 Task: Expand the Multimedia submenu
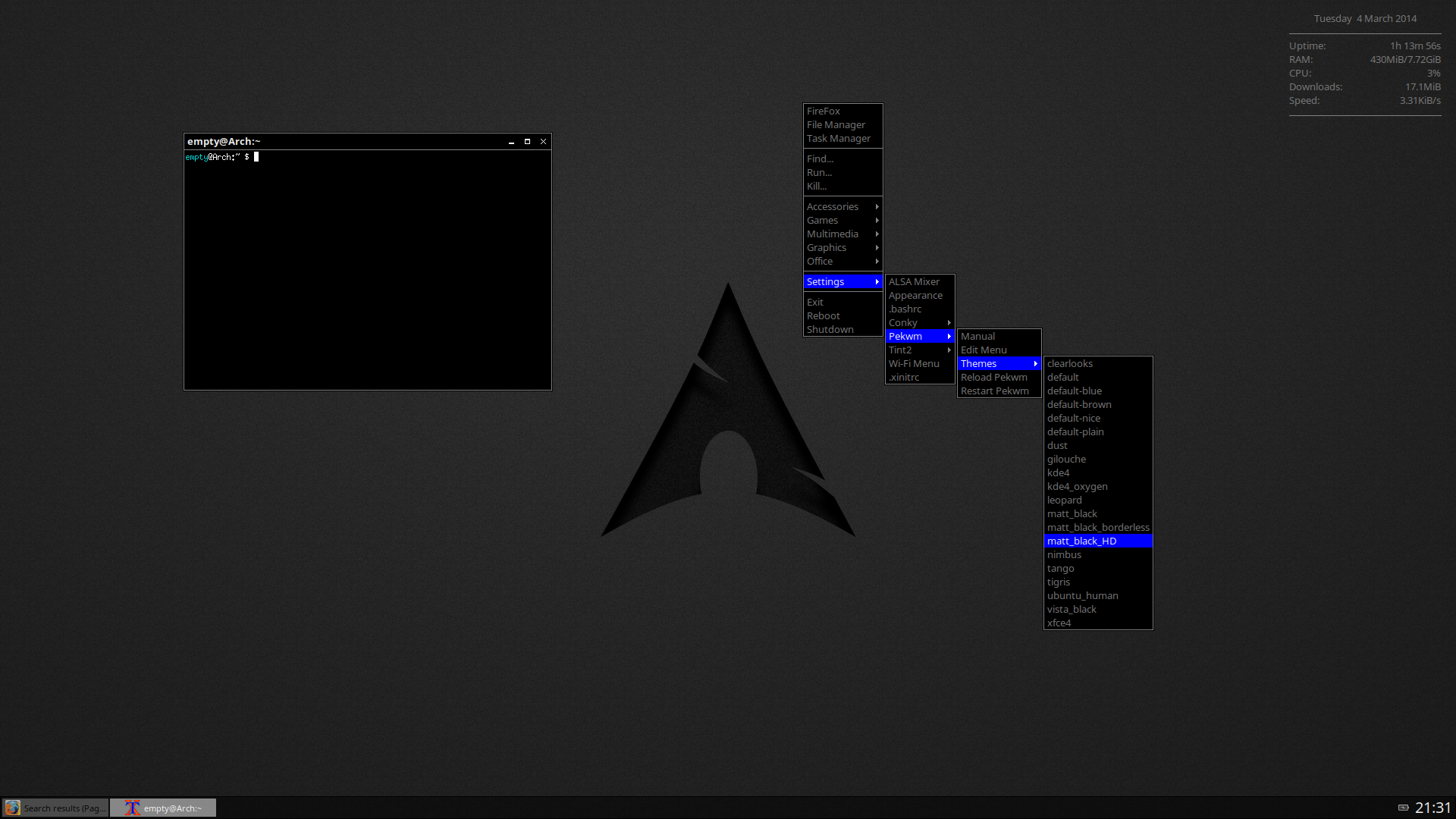click(x=843, y=234)
